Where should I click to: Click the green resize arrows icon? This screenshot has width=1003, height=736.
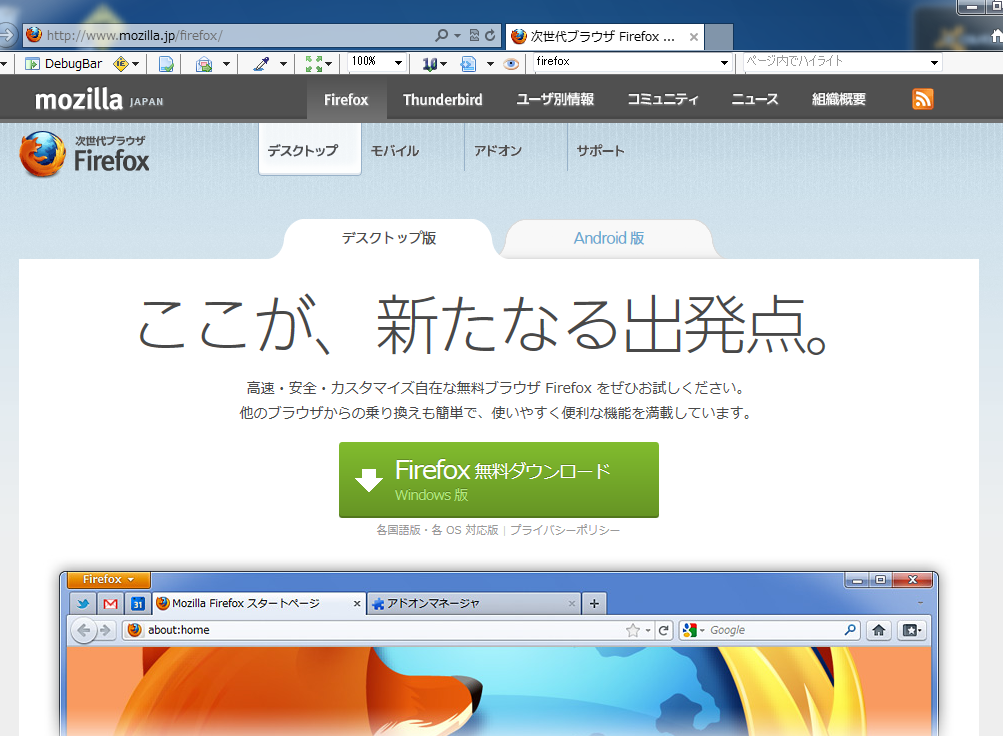tap(313, 63)
